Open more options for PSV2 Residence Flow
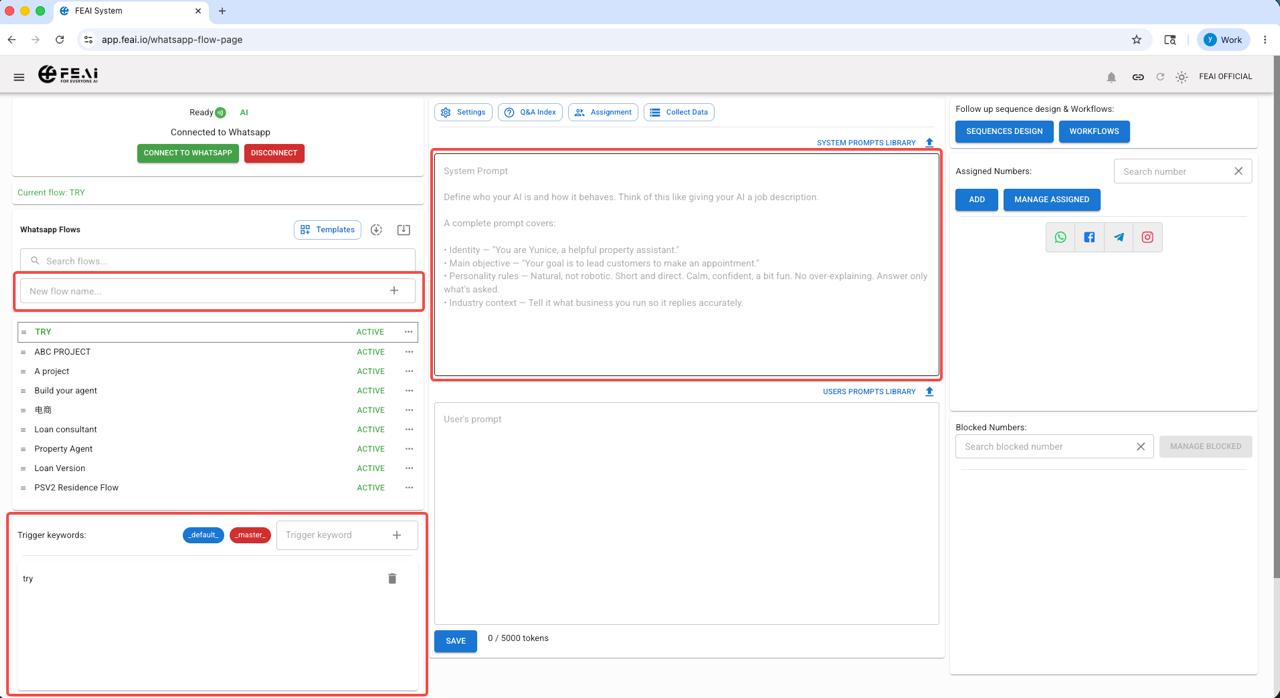1280x698 pixels. (408, 488)
